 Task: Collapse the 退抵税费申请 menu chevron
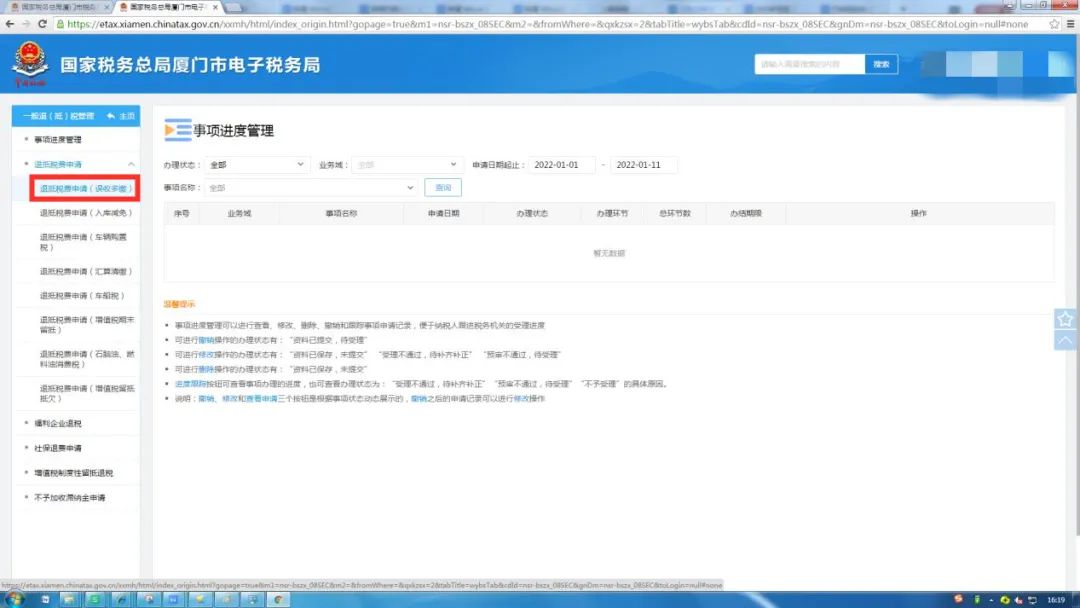click(x=131, y=165)
